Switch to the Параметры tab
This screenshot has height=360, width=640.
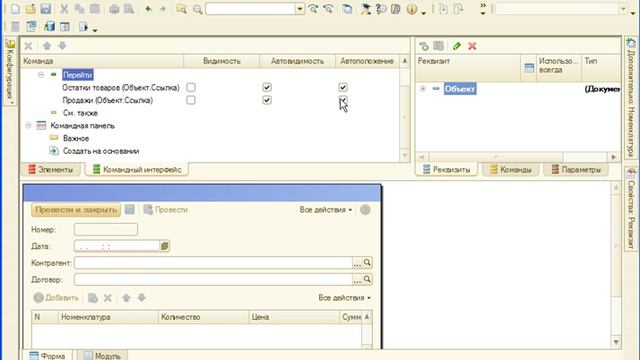point(576,169)
